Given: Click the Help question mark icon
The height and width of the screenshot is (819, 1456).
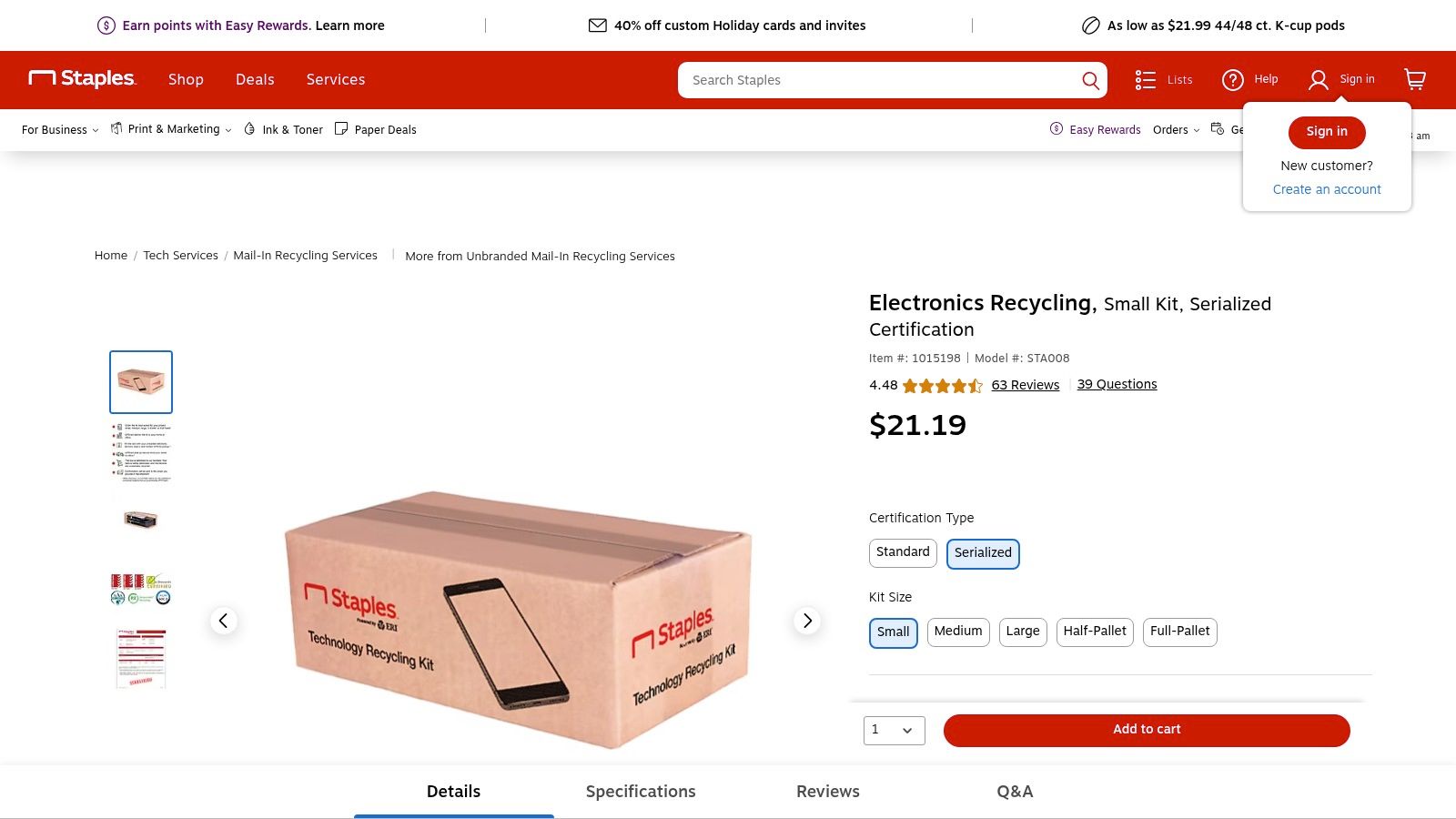Looking at the screenshot, I should pyautogui.click(x=1233, y=80).
